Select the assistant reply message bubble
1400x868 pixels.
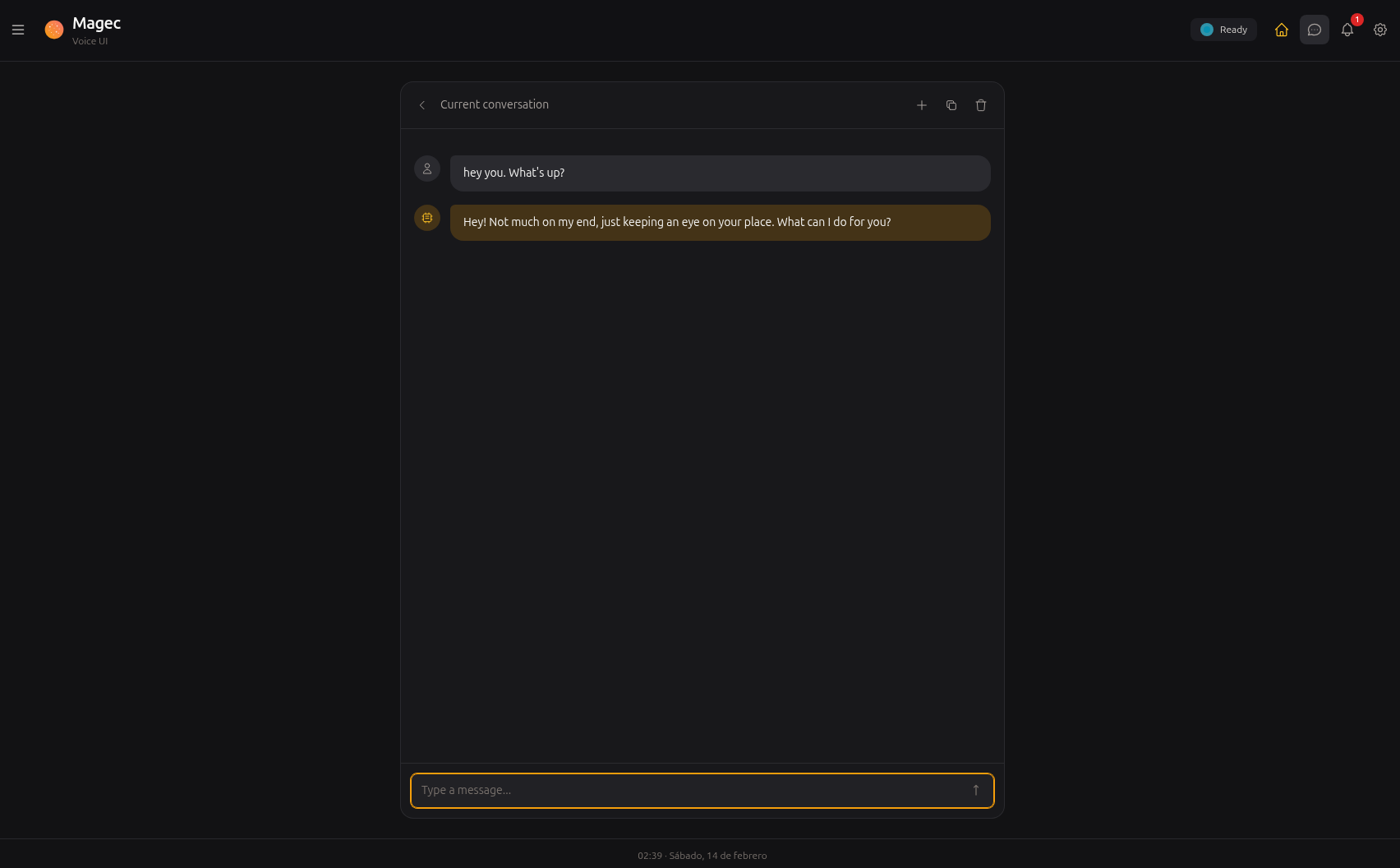[x=720, y=222]
